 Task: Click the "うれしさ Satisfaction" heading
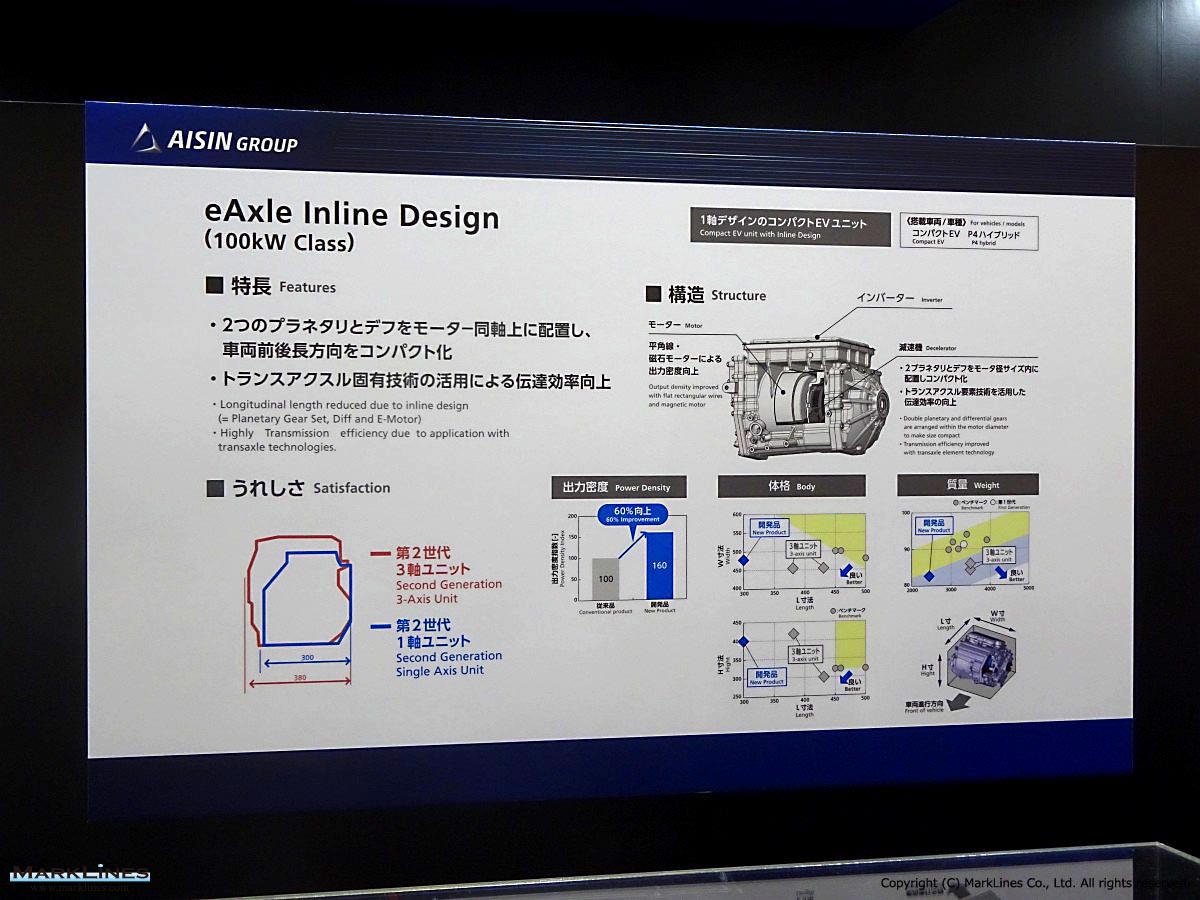pyautogui.click(x=298, y=488)
